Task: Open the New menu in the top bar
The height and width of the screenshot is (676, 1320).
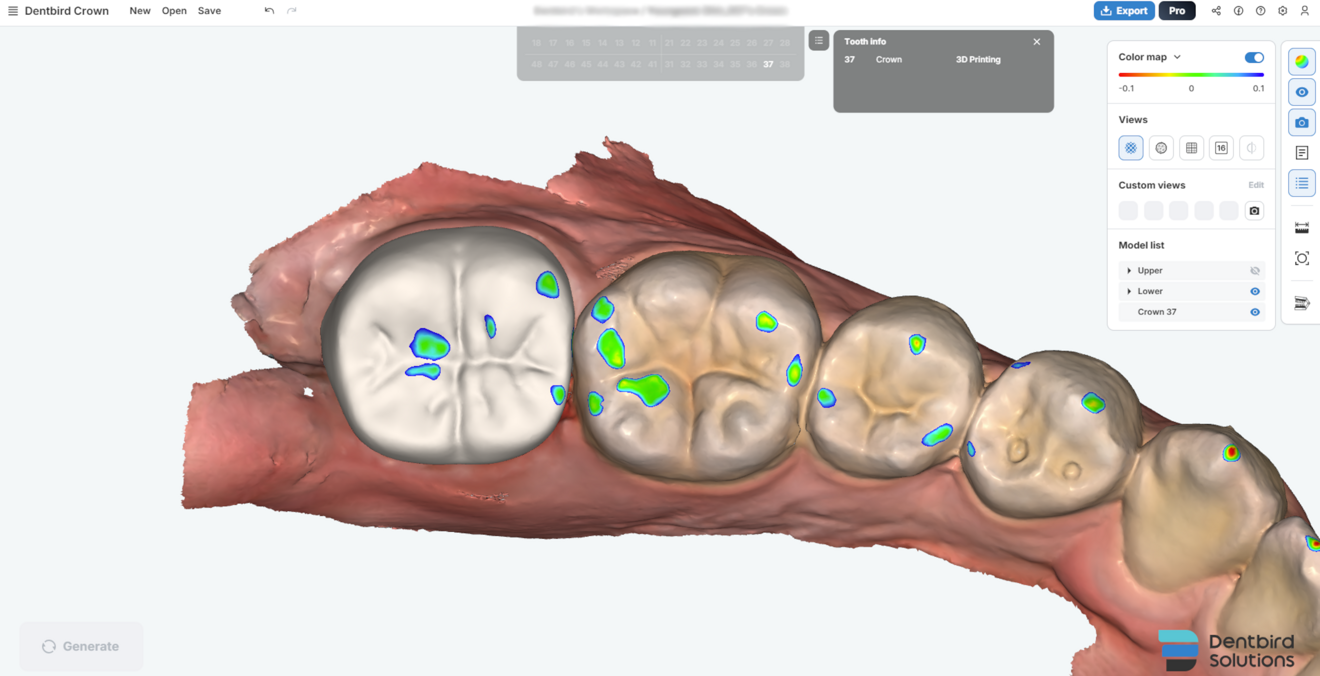Action: (x=140, y=11)
